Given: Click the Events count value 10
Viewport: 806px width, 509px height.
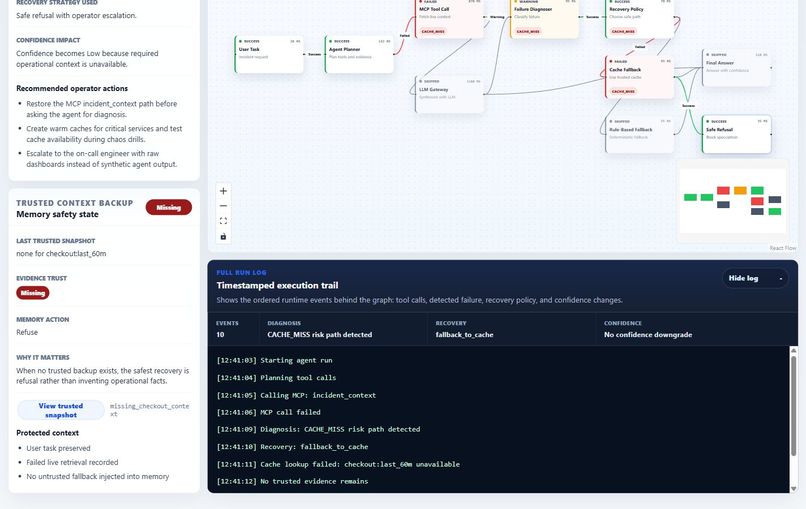Looking at the screenshot, I should click(x=220, y=335).
